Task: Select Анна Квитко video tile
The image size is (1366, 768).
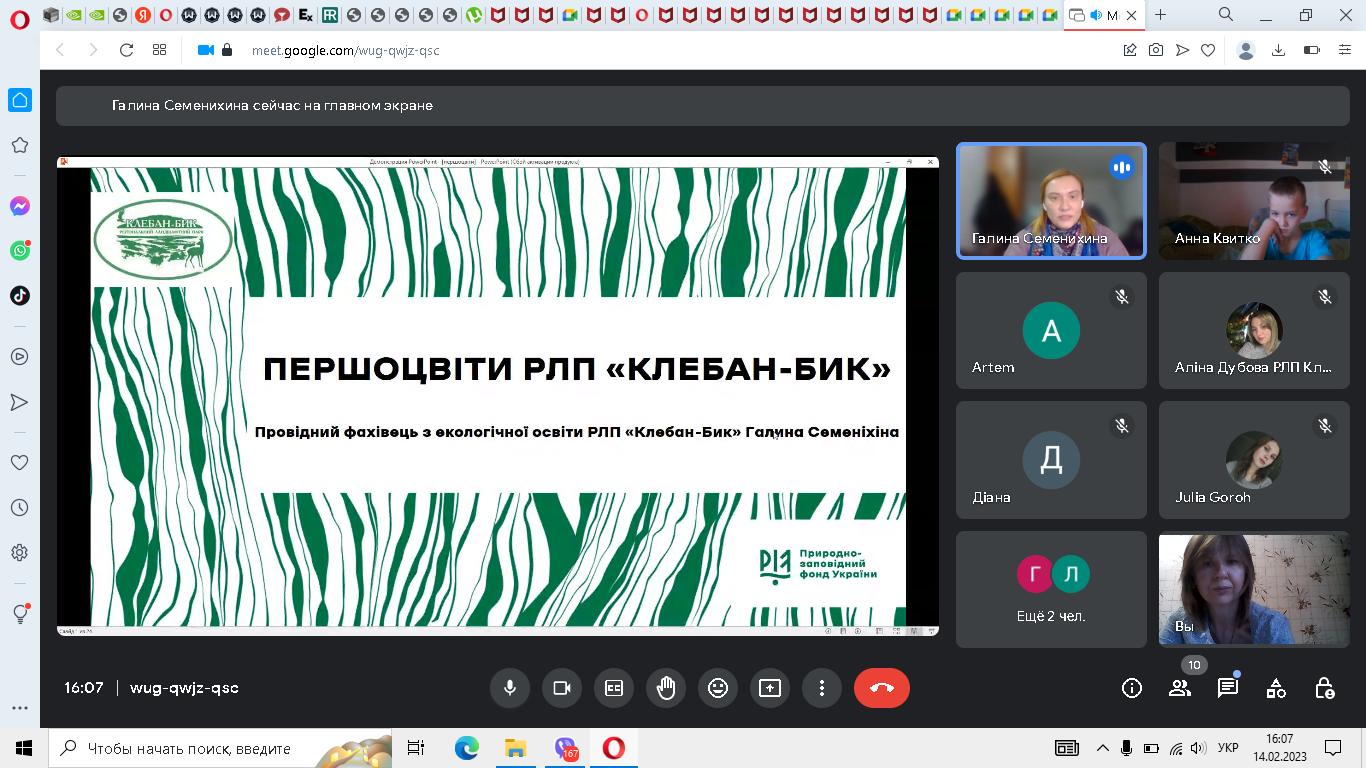Action: pos(1254,201)
